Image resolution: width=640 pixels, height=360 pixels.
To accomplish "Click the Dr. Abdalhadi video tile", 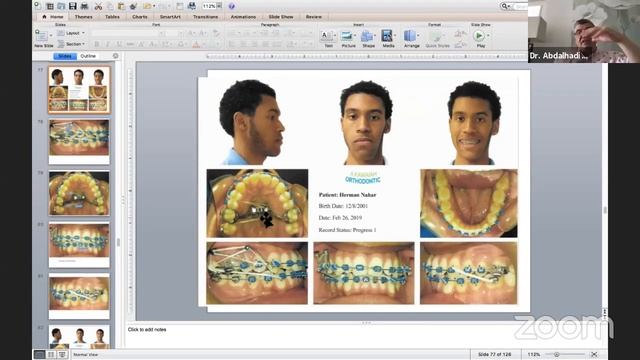I will pos(584,31).
